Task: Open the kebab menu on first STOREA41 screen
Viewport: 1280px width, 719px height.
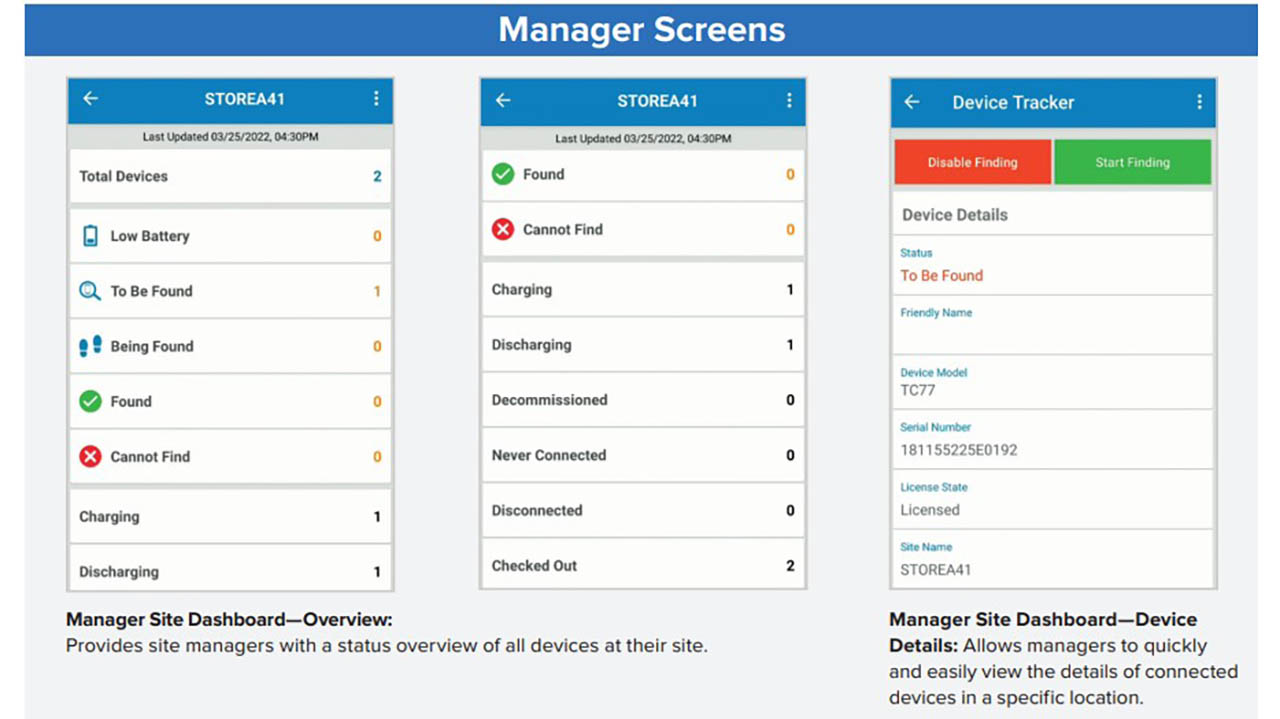Action: (x=377, y=99)
